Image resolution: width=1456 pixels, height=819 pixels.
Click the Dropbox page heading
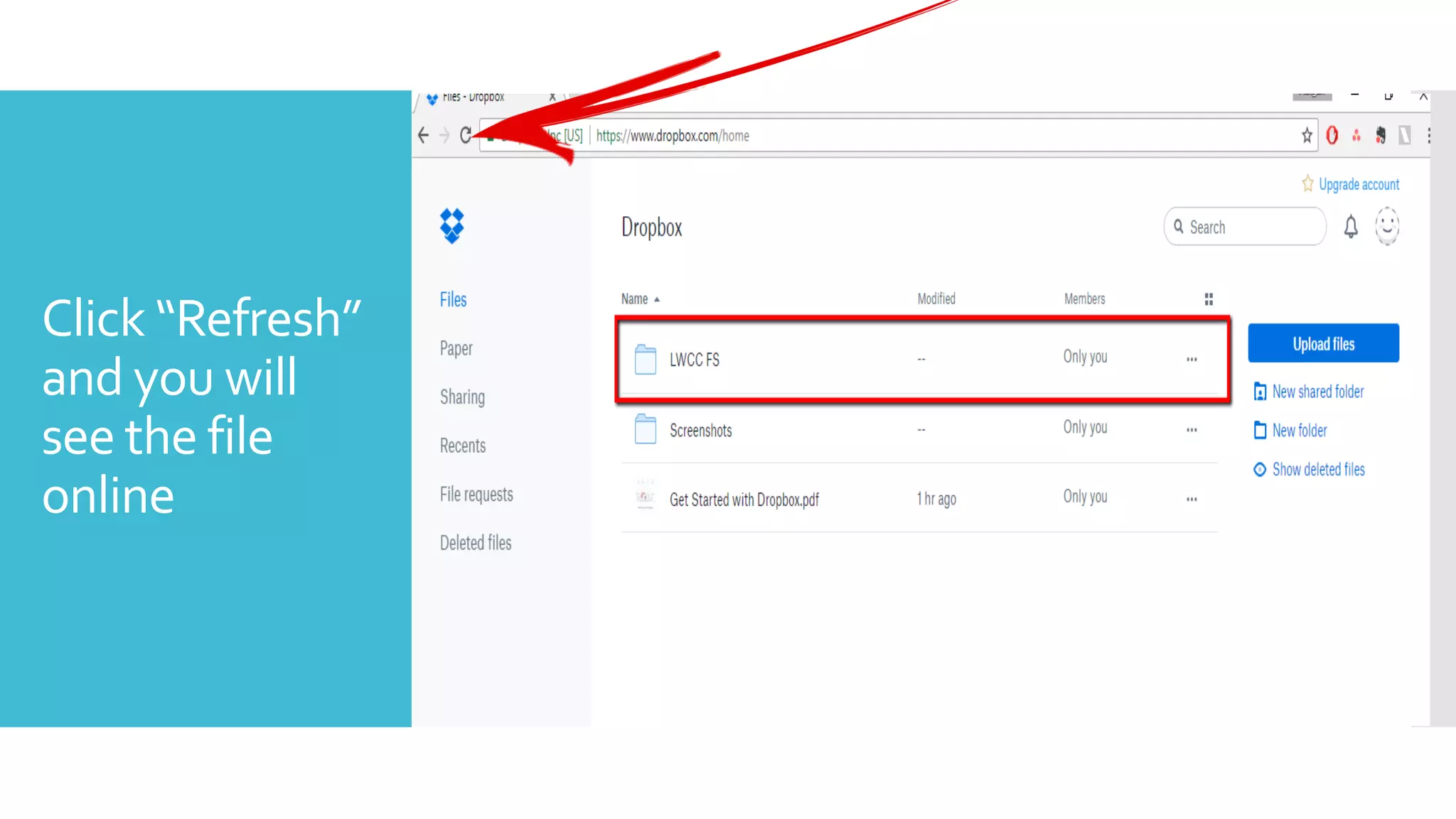pos(652,227)
